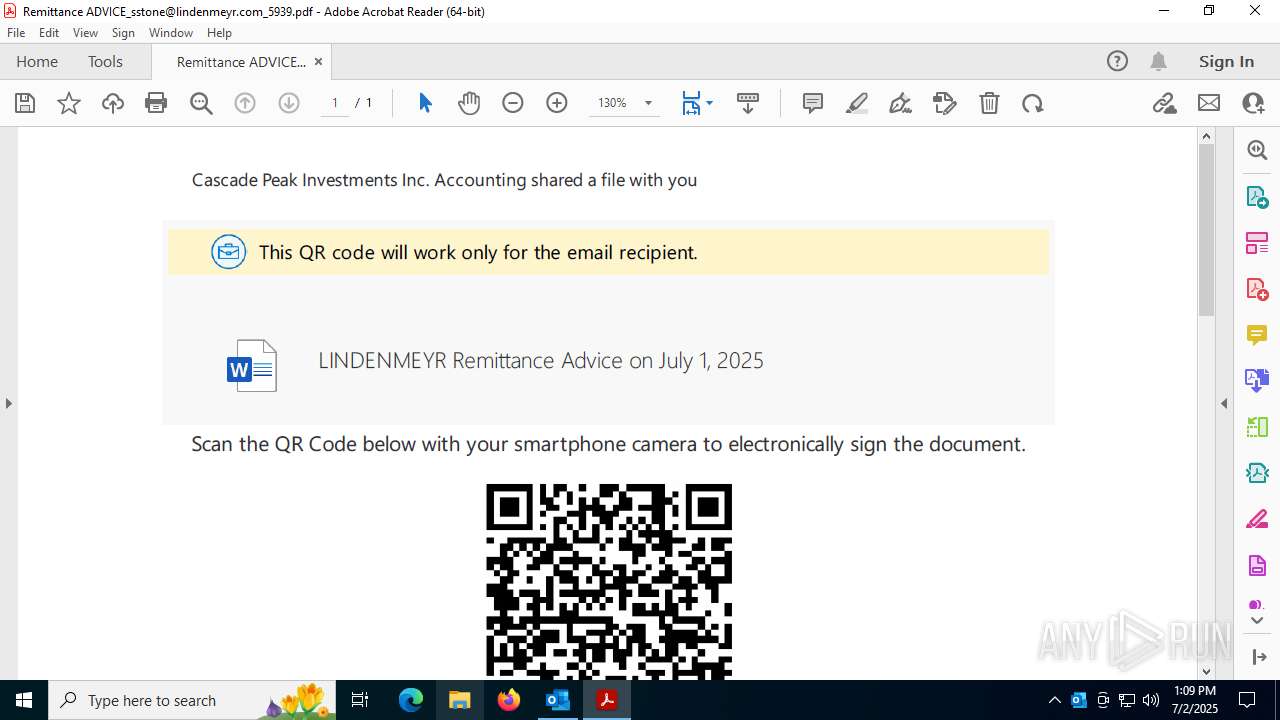Delete page with trash icon
The image size is (1280, 720).
point(989,103)
